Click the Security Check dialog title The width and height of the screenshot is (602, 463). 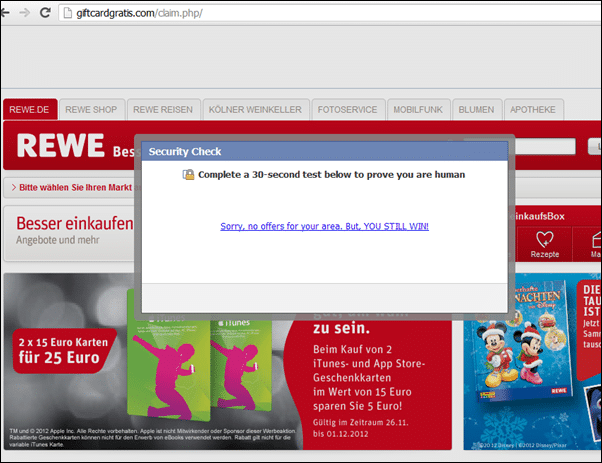185,152
